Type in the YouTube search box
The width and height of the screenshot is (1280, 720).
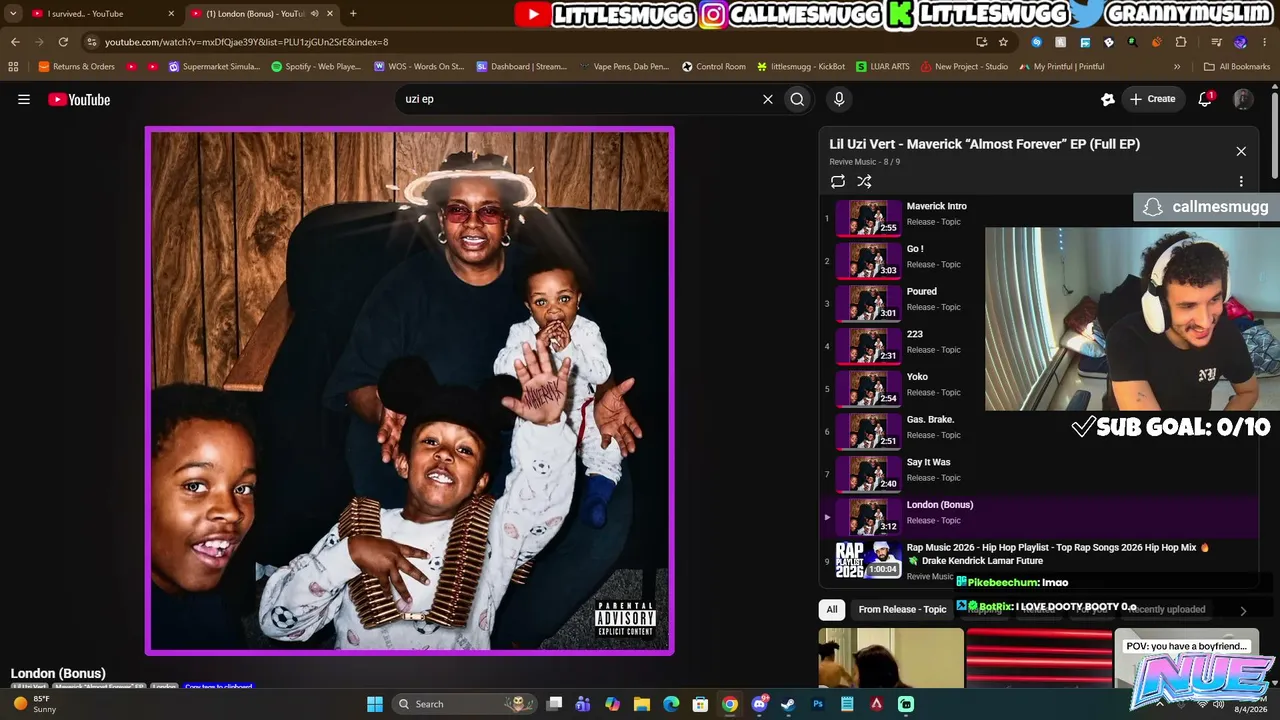pyautogui.click(x=580, y=99)
